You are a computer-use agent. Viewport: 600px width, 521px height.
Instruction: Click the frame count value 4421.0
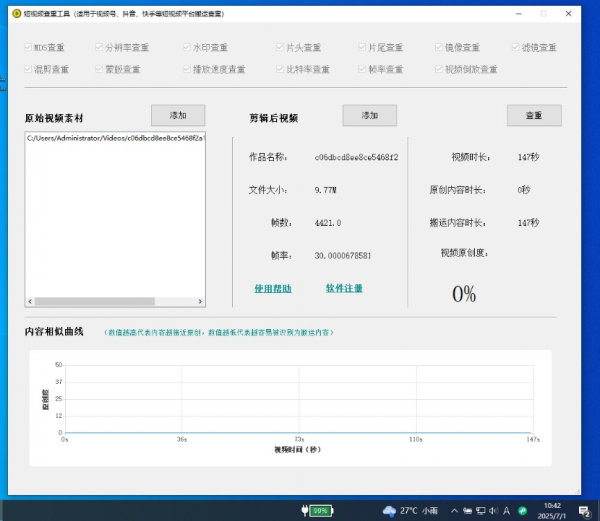pos(328,223)
